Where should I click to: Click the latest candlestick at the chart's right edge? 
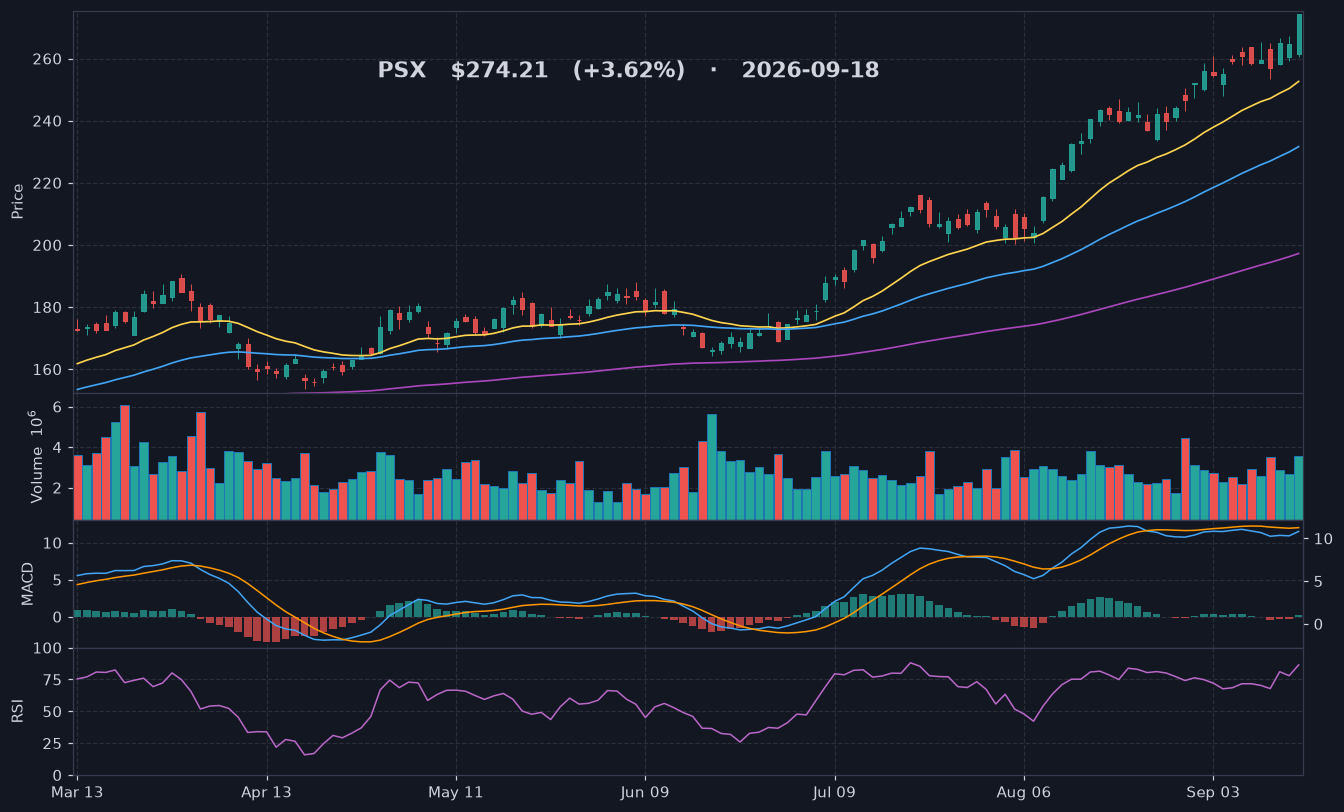(x=1299, y=34)
